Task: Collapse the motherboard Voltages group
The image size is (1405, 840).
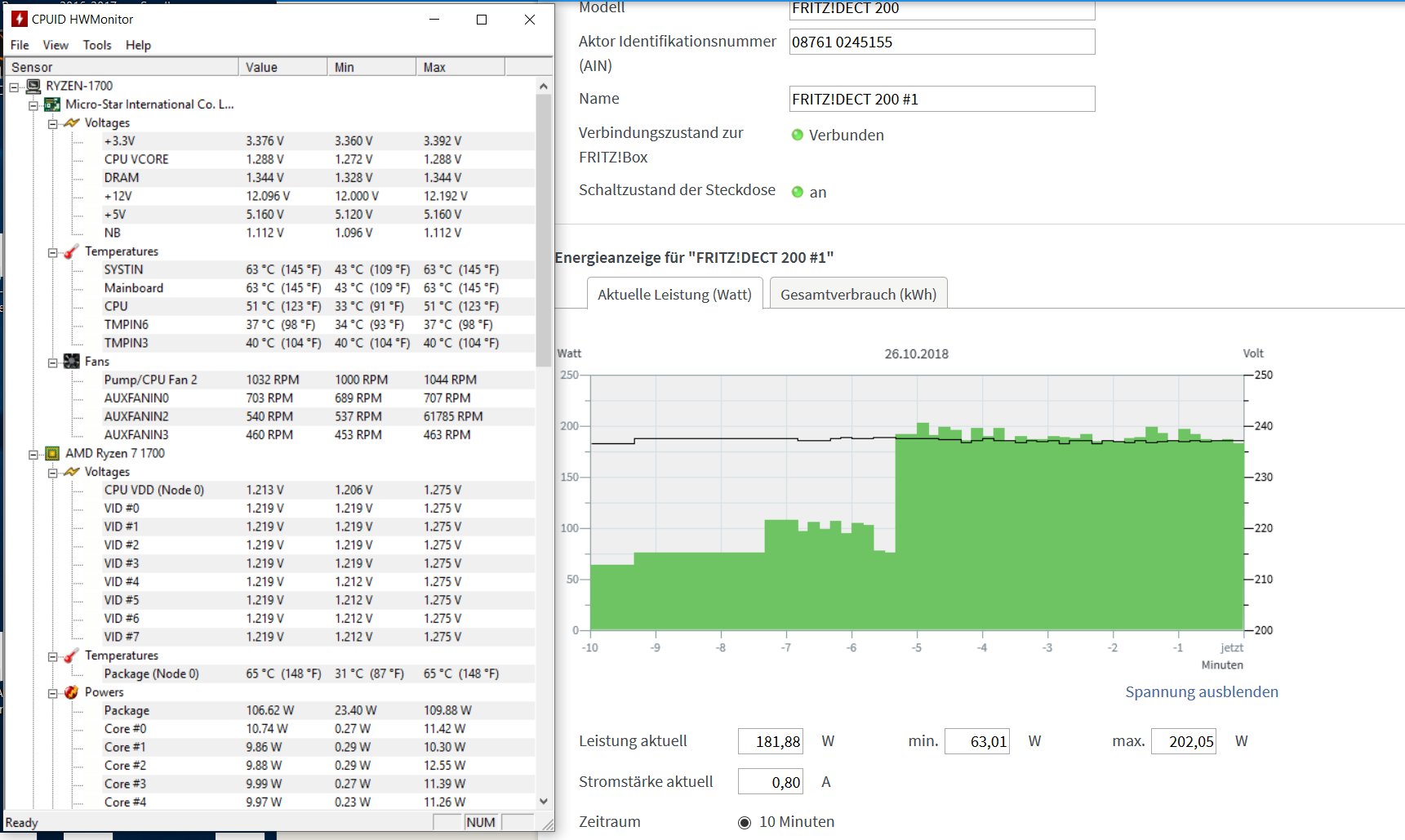Action: coord(53,123)
